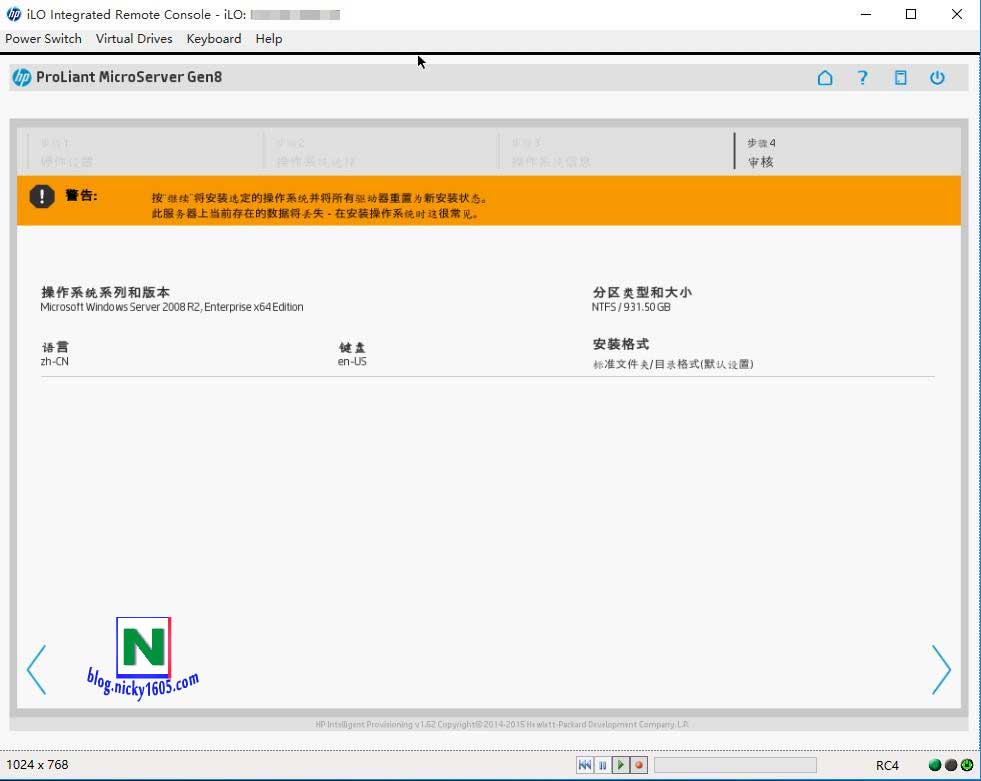
Task: Skip playback to the start
Action: click(x=585, y=765)
